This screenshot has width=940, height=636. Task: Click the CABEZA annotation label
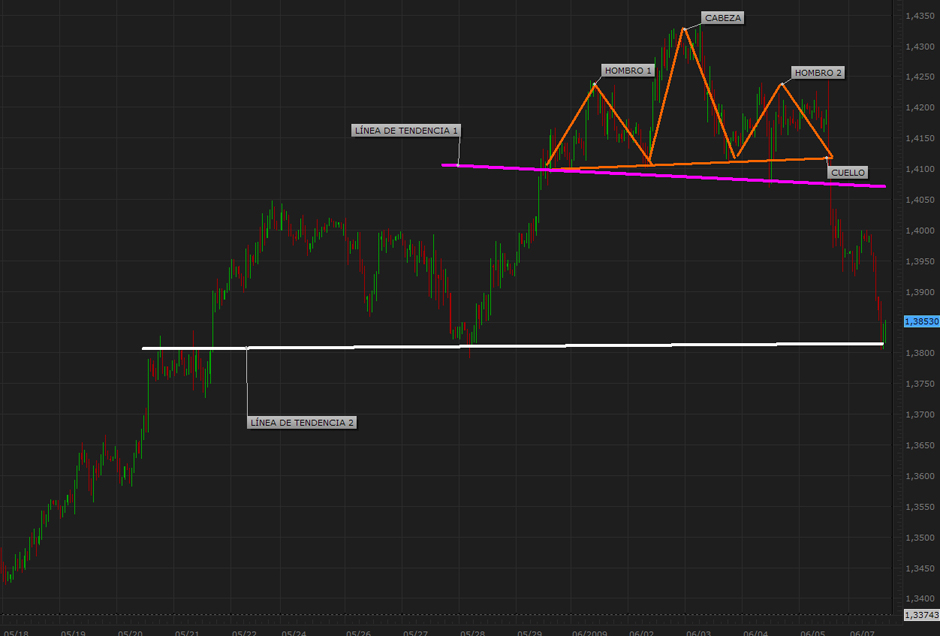723,18
